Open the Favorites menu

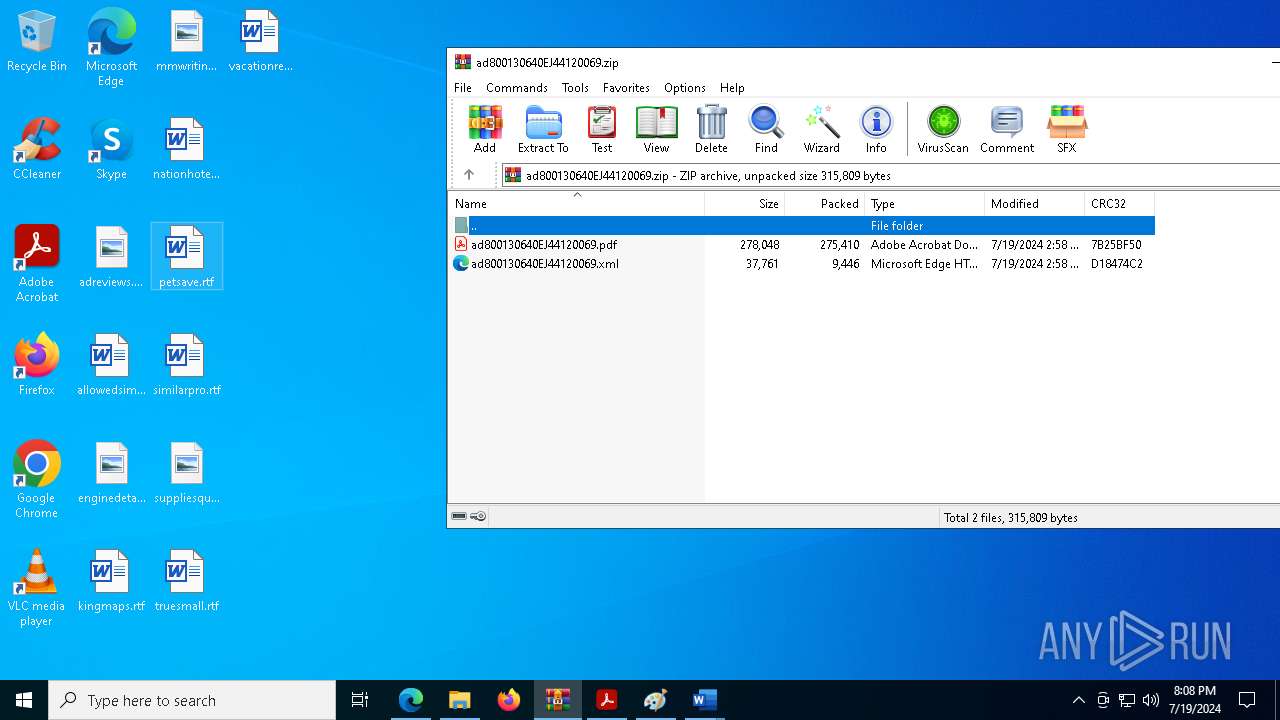(x=627, y=88)
